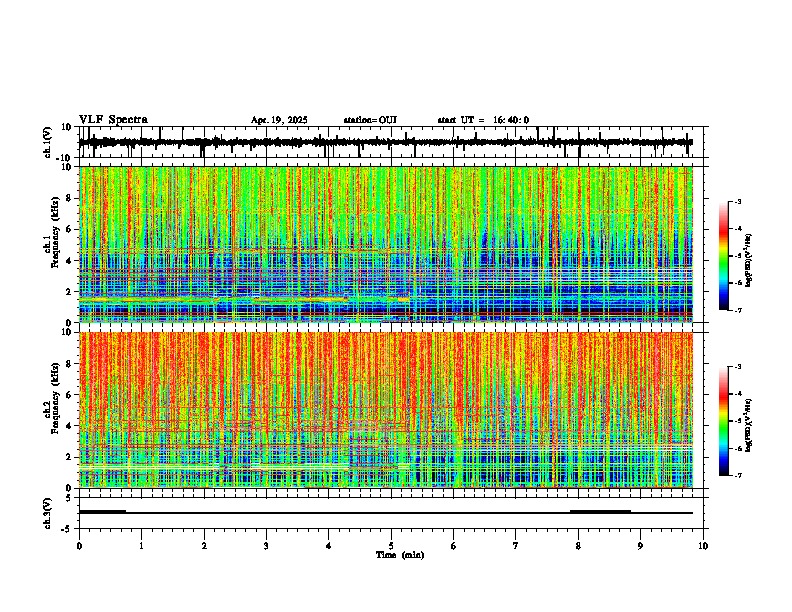Click the time axis tick label '5'
Image resolution: width=792 pixels, height=612 pixels.
(x=391, y=546)
